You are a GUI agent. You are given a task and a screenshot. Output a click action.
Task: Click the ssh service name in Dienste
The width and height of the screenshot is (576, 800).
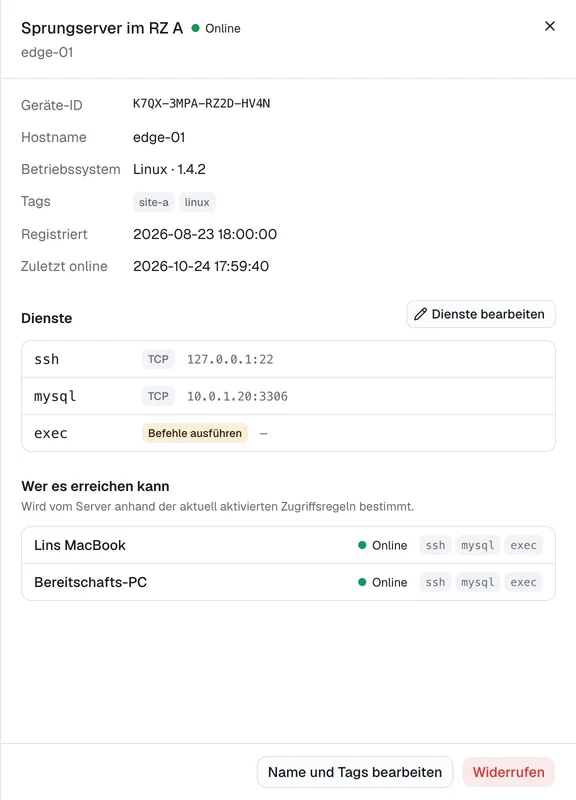point(46,359)
